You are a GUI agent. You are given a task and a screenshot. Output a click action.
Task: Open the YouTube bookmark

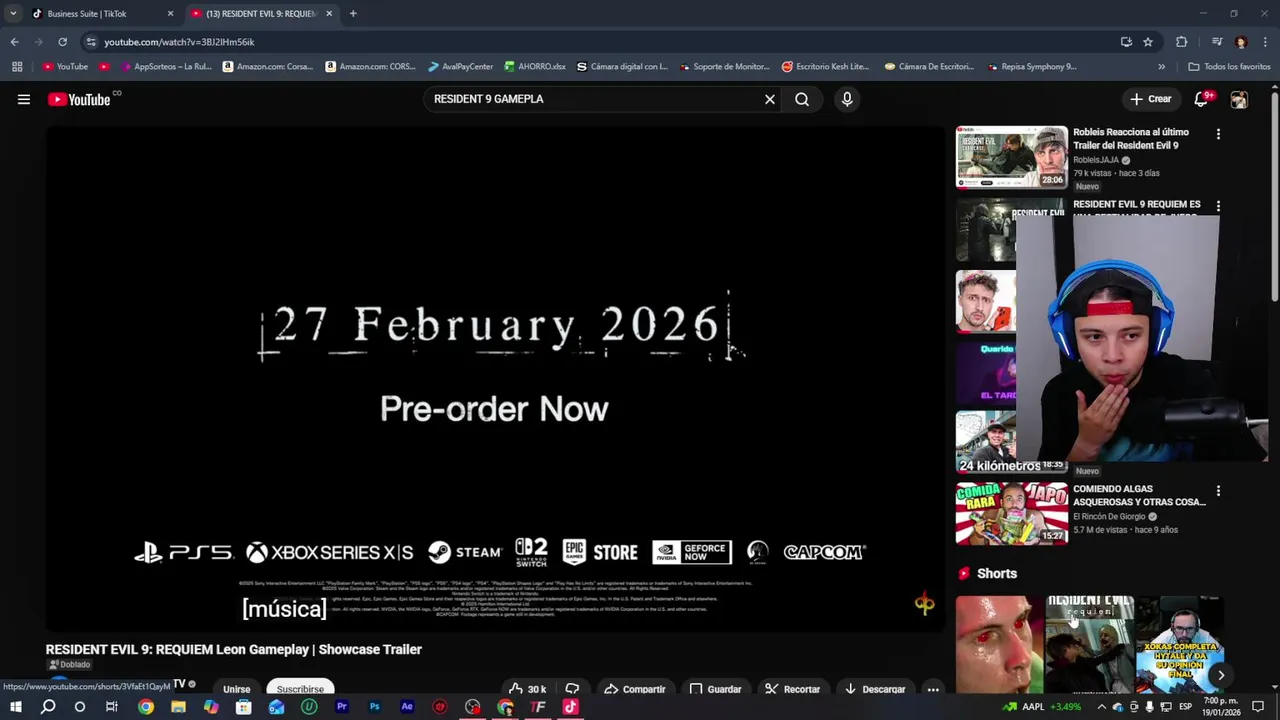[x=65, y=67]
